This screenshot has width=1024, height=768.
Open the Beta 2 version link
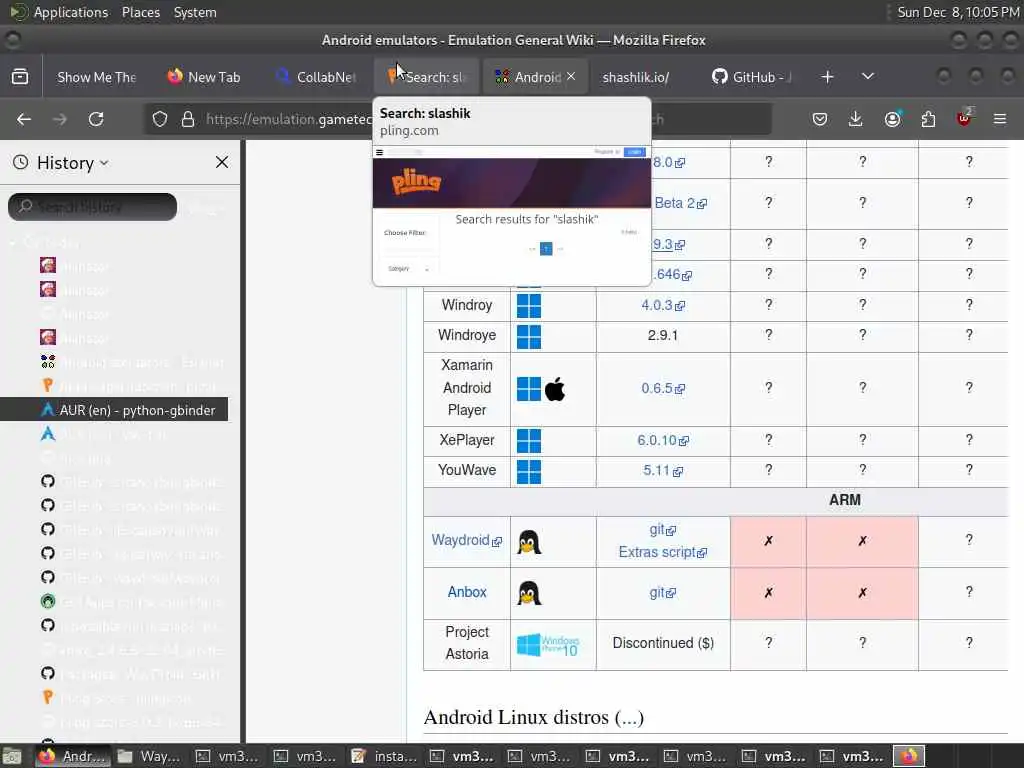click(x=680, y=203)
